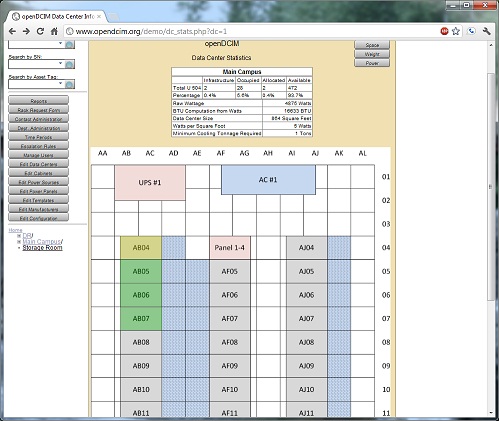Click the page vertical scrollbar
This screenshot has height=421, width=499.
[x=490, y=187]
